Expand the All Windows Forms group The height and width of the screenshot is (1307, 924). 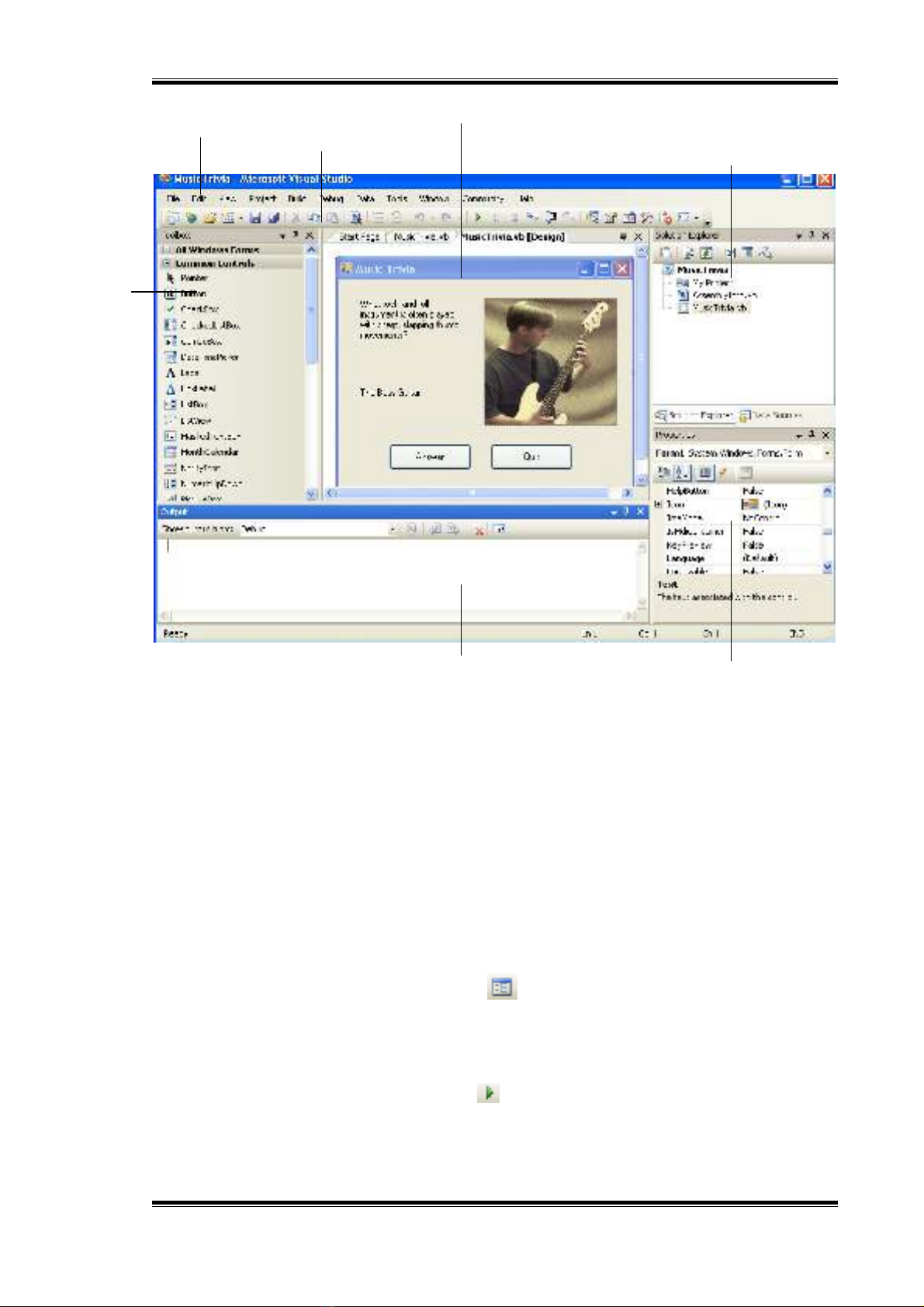tap(168, 250)
